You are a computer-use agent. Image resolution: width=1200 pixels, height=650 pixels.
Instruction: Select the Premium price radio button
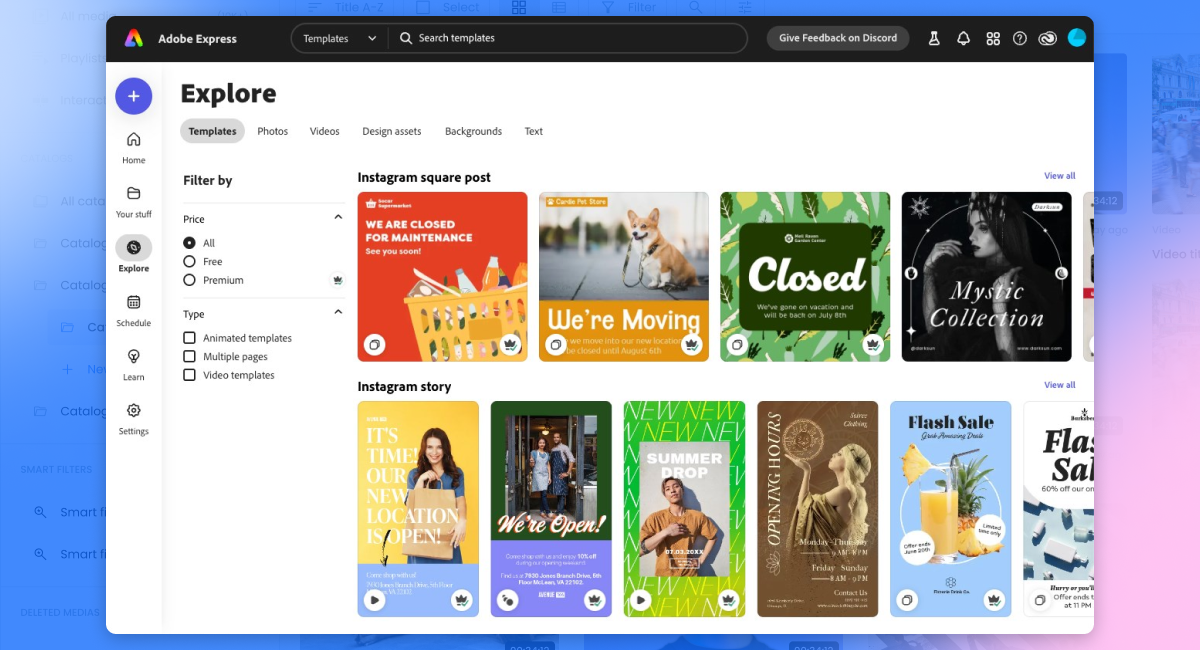click(189, 280)
